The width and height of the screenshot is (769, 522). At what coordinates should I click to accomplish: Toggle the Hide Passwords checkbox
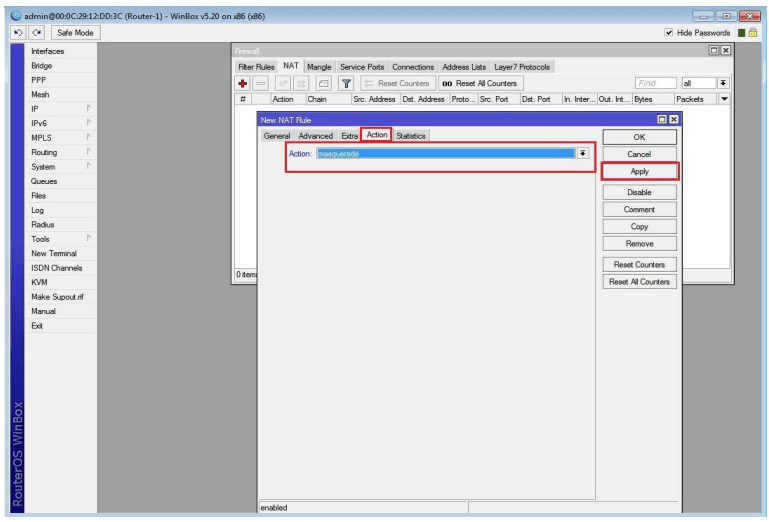coord(668,33)
